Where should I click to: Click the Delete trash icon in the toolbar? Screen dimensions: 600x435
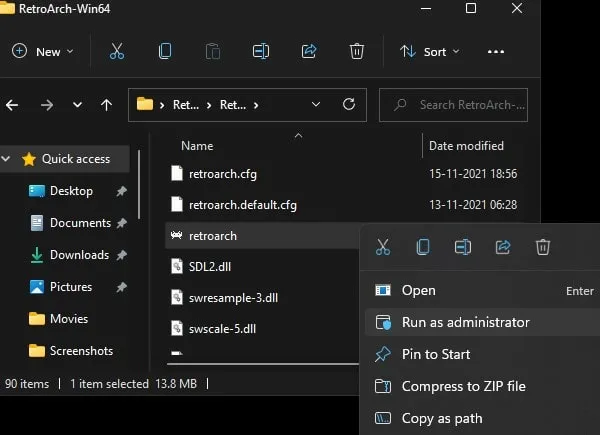(357, 51)
